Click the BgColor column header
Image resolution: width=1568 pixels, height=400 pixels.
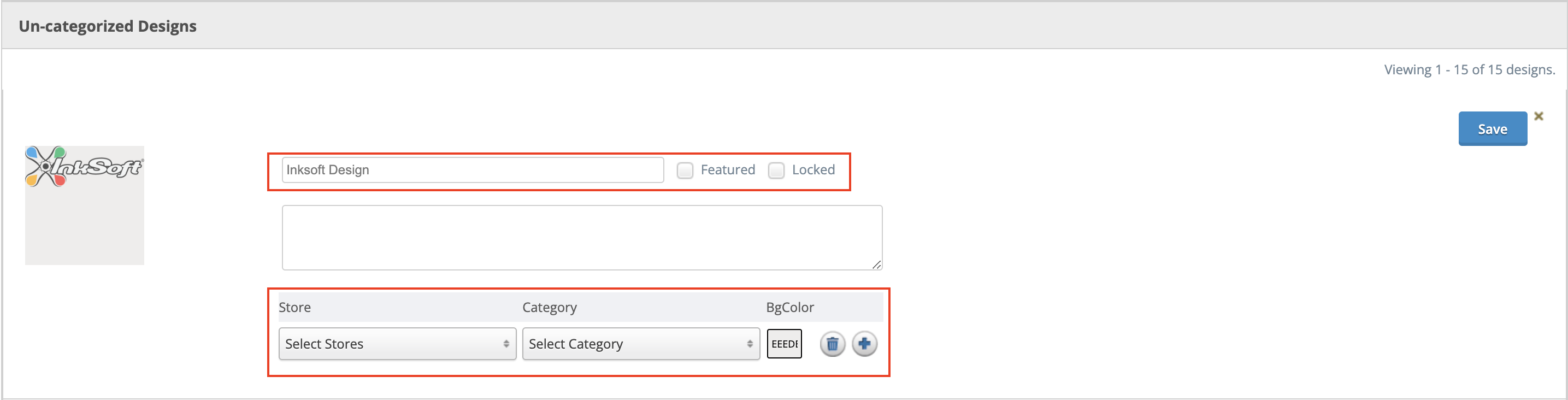(790, 308)
